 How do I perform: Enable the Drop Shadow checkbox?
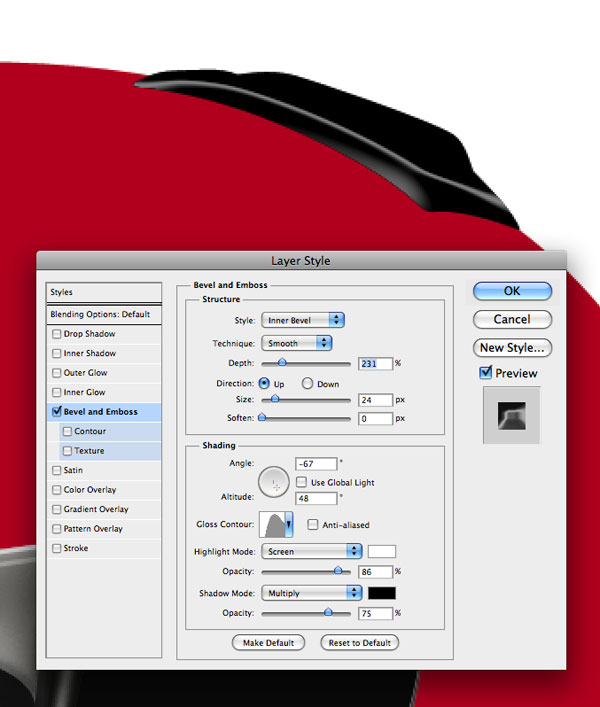tap(56, 334)
